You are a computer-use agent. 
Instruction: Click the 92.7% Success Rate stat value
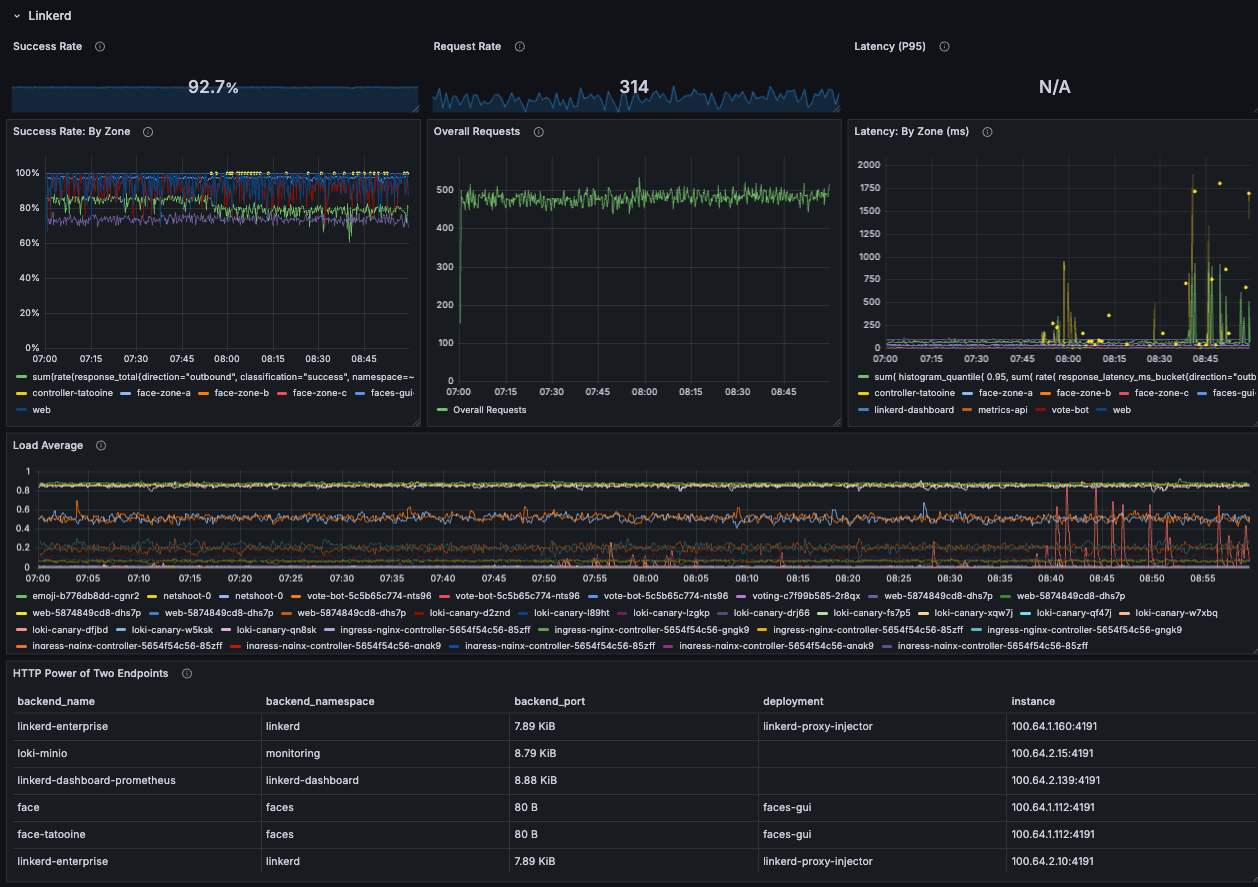[213, 88]
